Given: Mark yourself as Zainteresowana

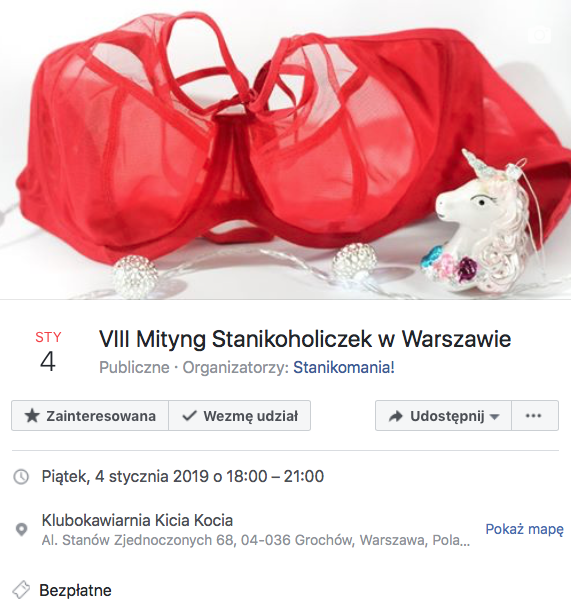Looking at the screenshot, I should click(90, 416).
